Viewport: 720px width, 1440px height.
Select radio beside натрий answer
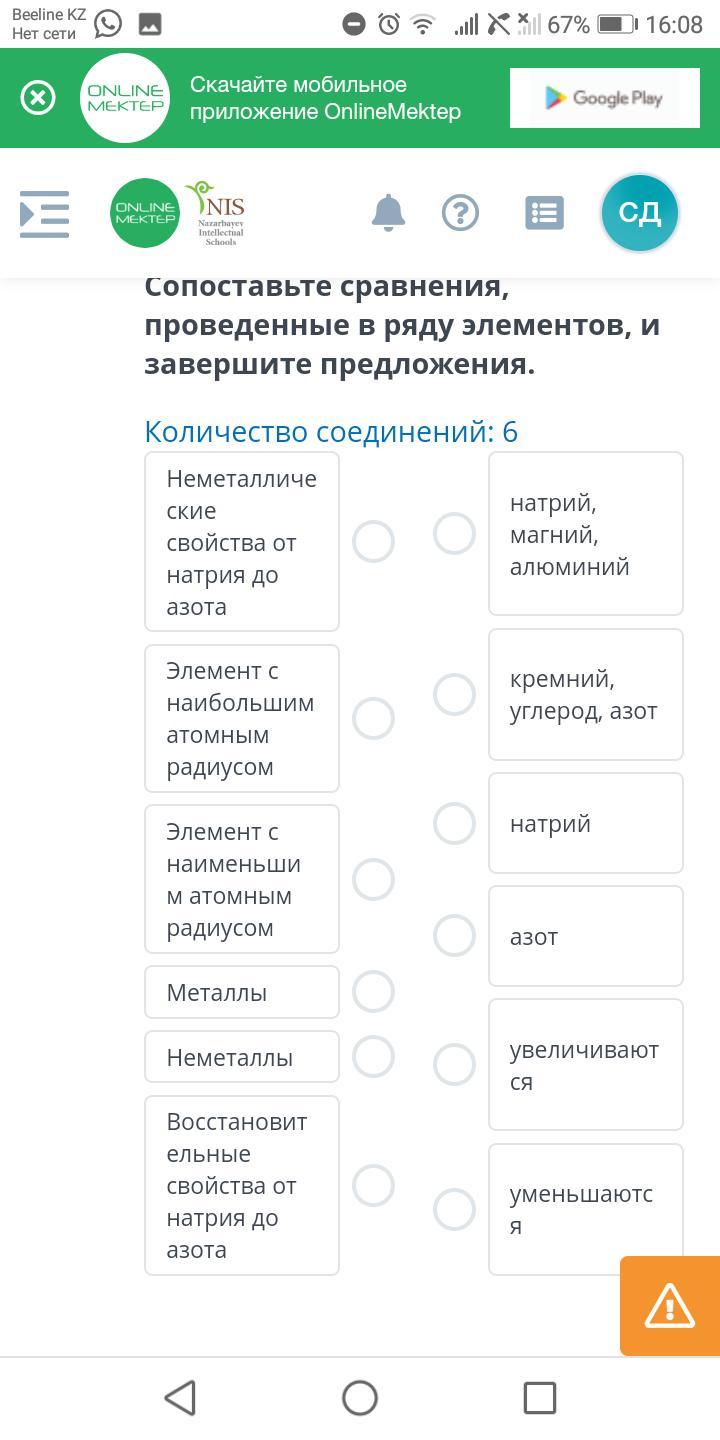pos(454,823)
